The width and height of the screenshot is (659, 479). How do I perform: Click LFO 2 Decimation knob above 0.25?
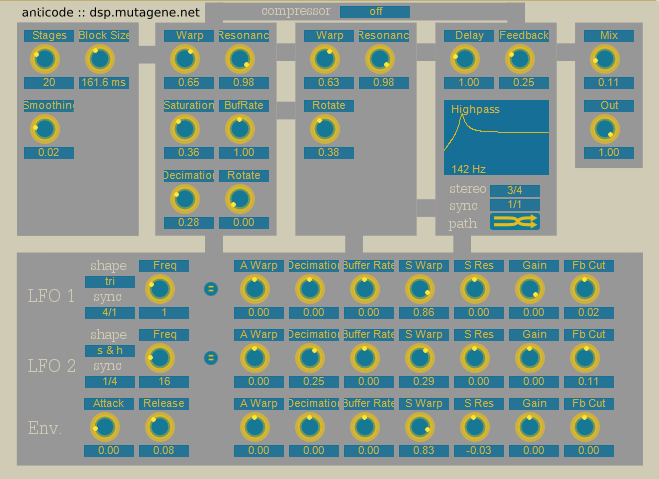click(x=310, y=358)
